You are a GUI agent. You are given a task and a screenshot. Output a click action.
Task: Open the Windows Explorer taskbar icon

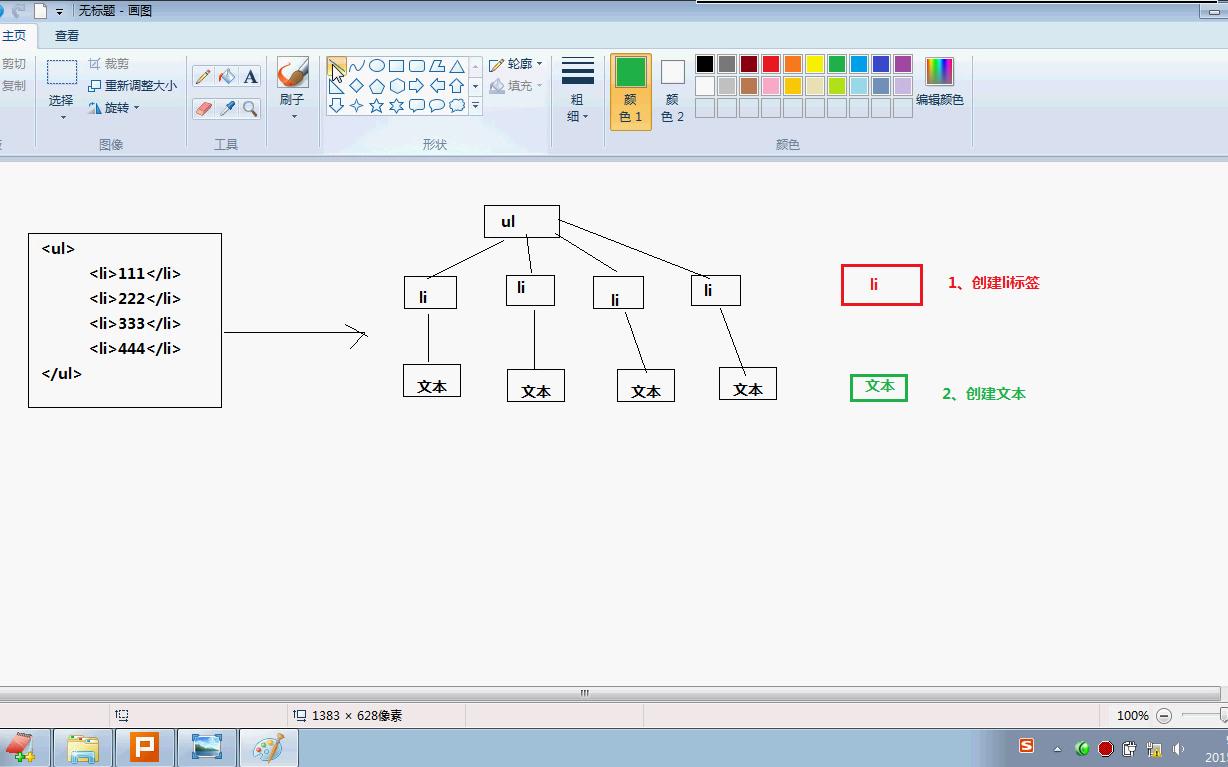(x=83, y=747)
